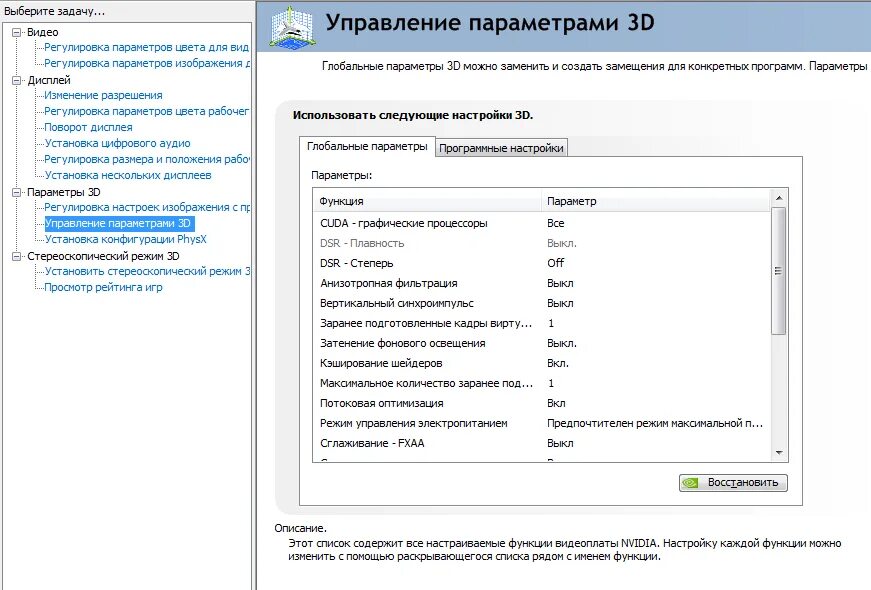871x590 pixels.
Task: Collapse the Дисплей tree section
Action: (x=17, y=81)
